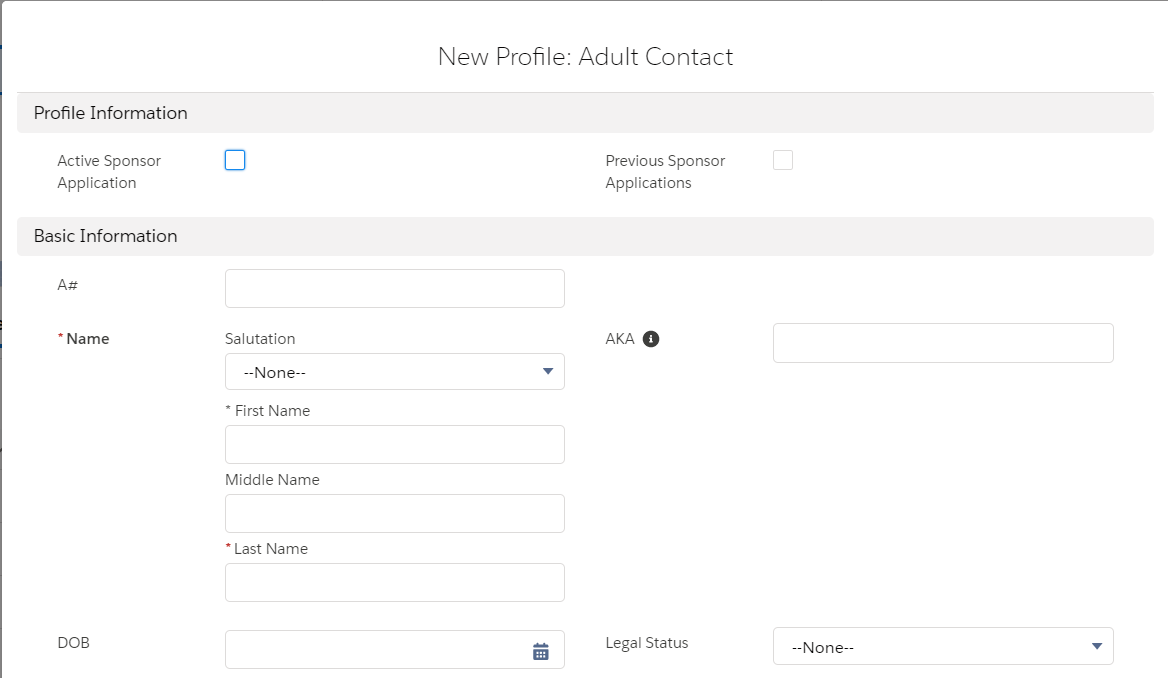The image size is (1168, 678).
Task: Click the Basic Information section header
Action: 106,236
